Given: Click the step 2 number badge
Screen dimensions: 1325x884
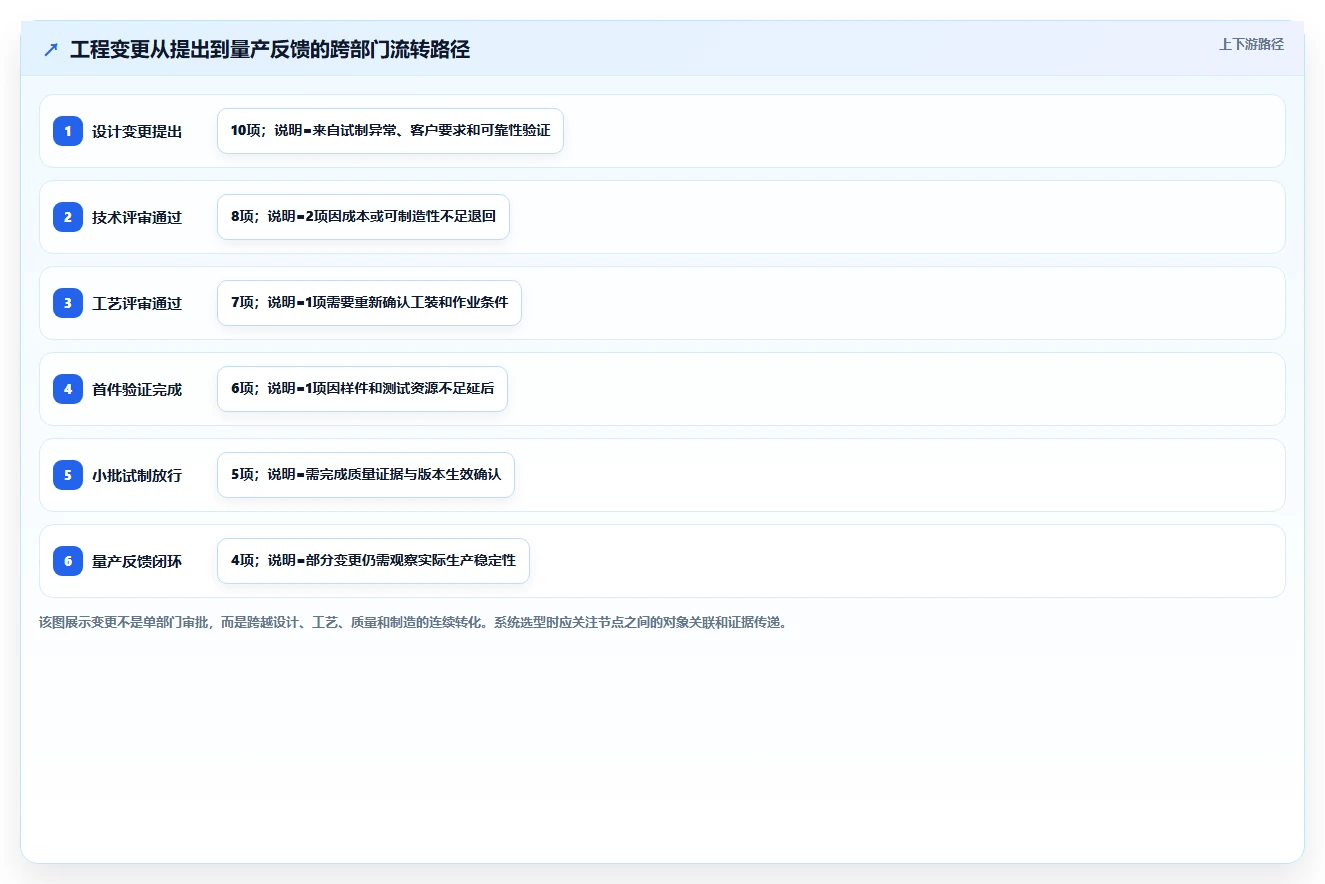Looking at the screenshot, I should coord(68,217).
